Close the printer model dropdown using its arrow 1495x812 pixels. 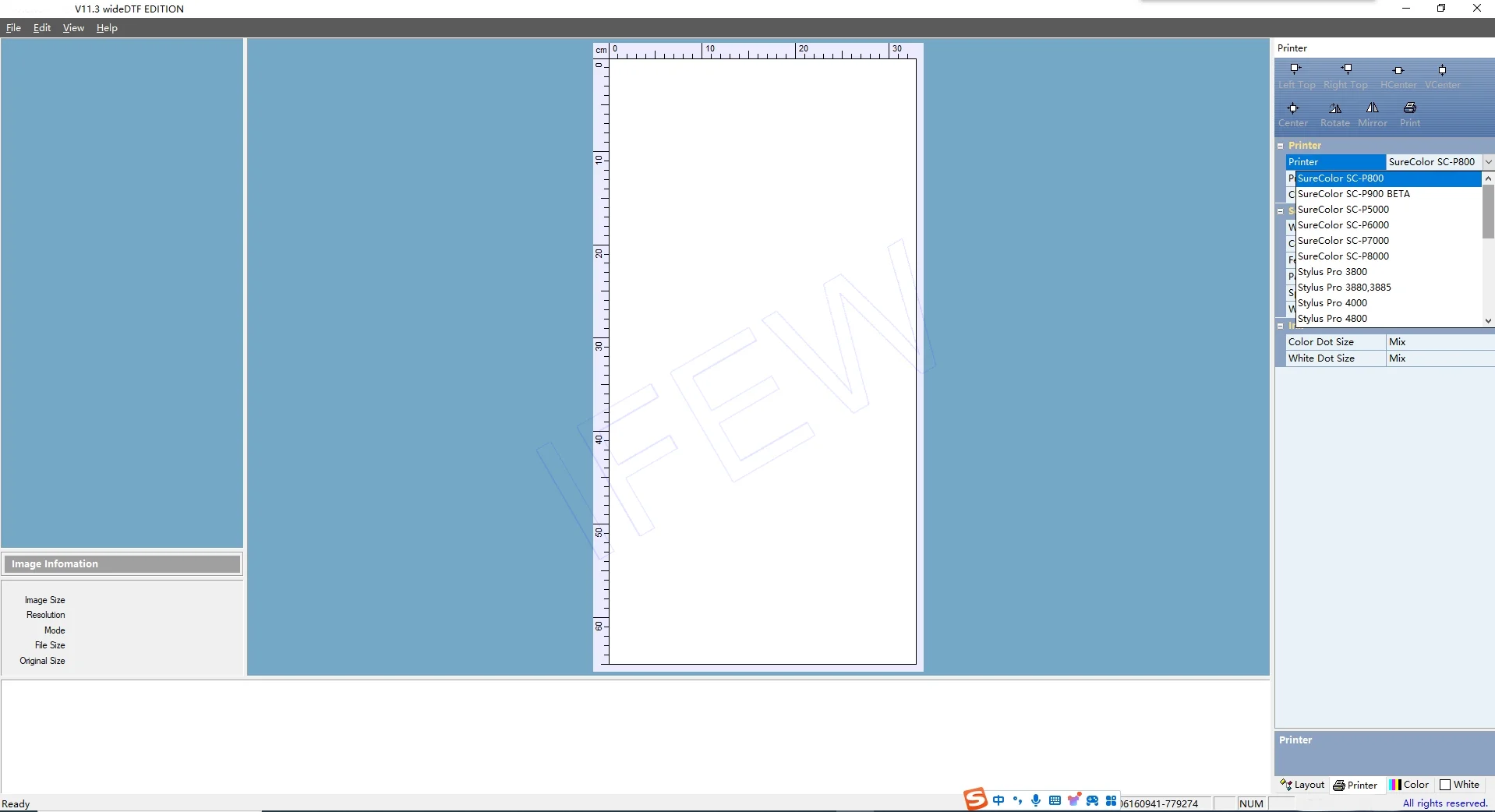(x=1488, y=162)
